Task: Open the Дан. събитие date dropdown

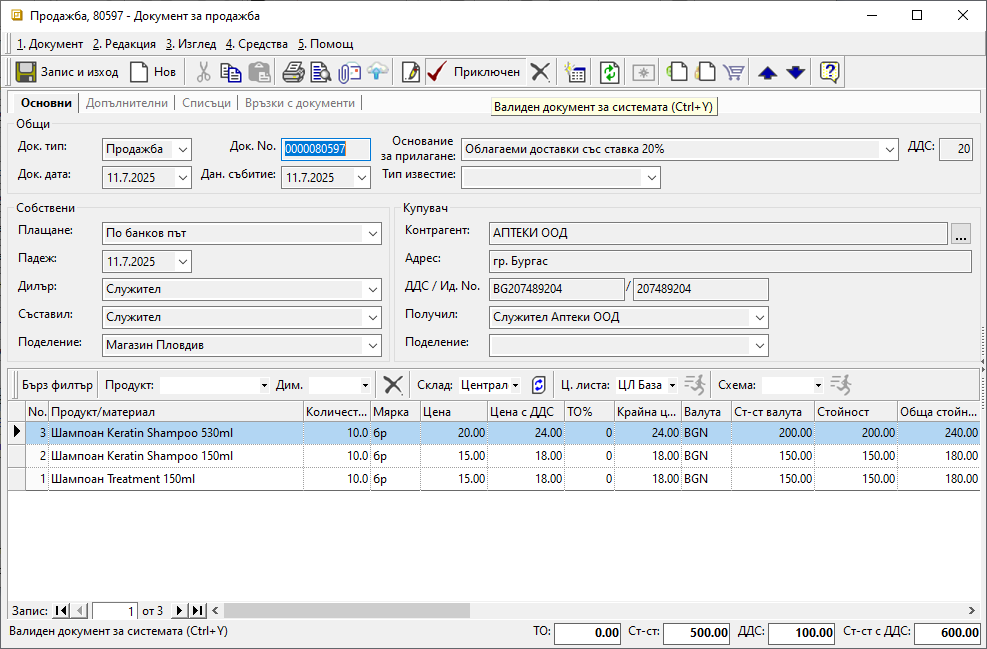Action: pos(362,178)
